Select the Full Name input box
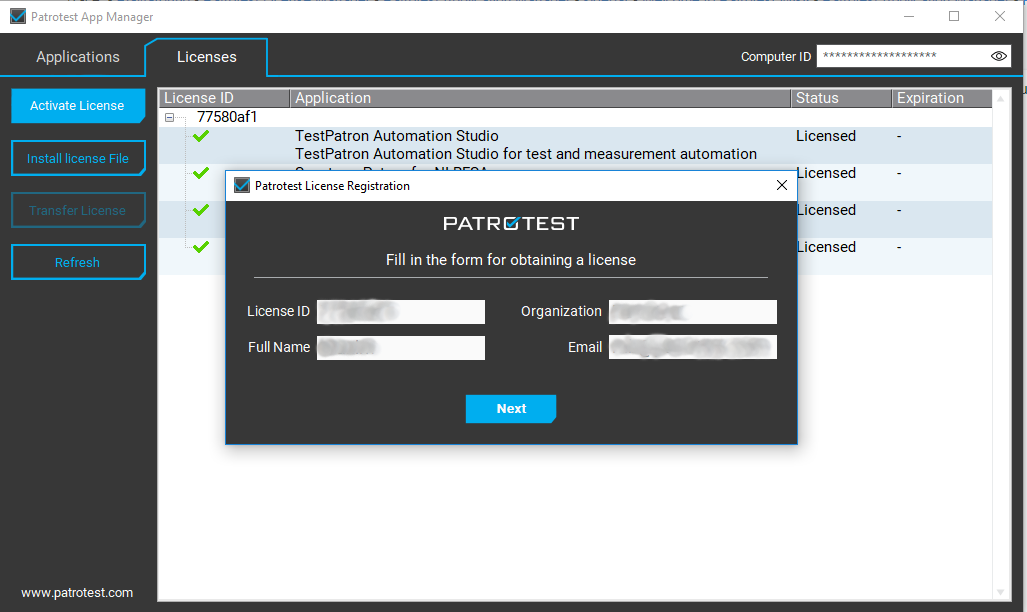 (x=400, y=348)
